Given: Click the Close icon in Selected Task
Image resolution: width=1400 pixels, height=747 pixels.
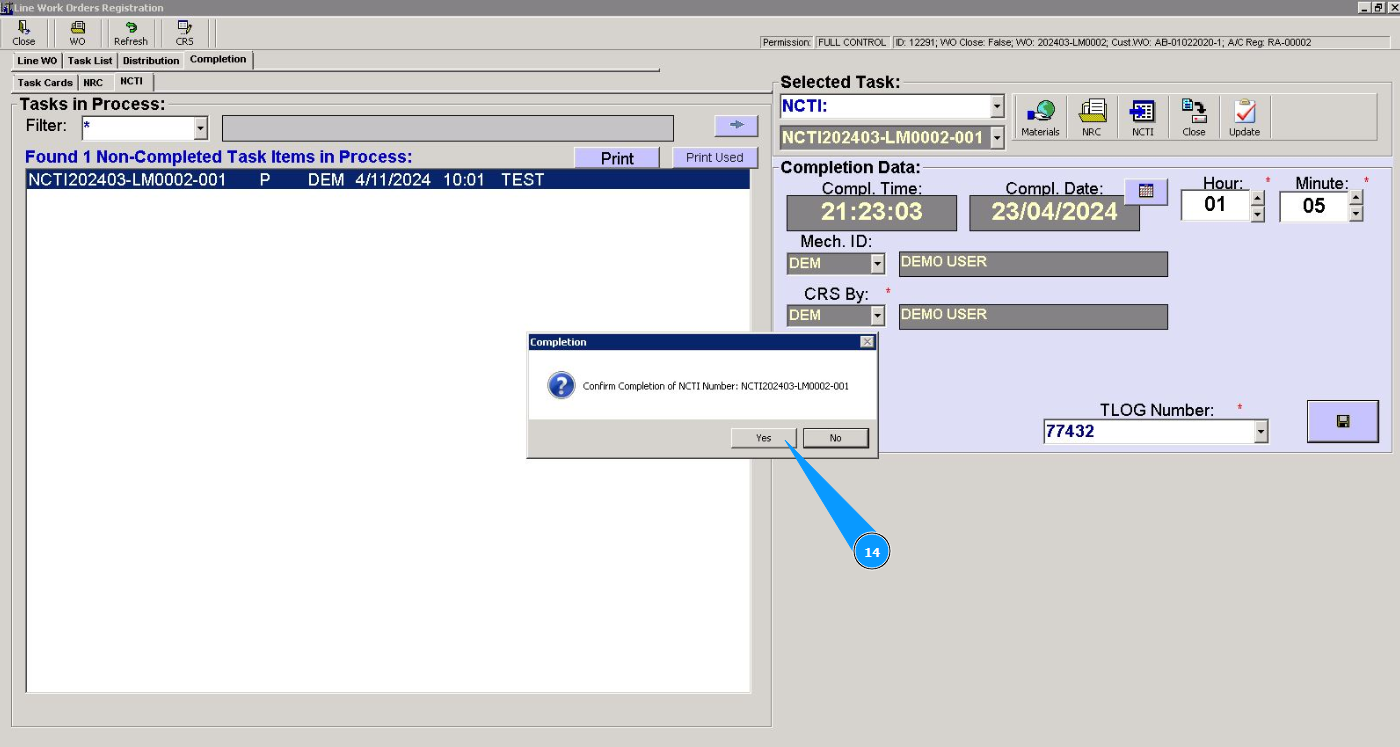Looking at the screenshot, I should [1194, 118].
